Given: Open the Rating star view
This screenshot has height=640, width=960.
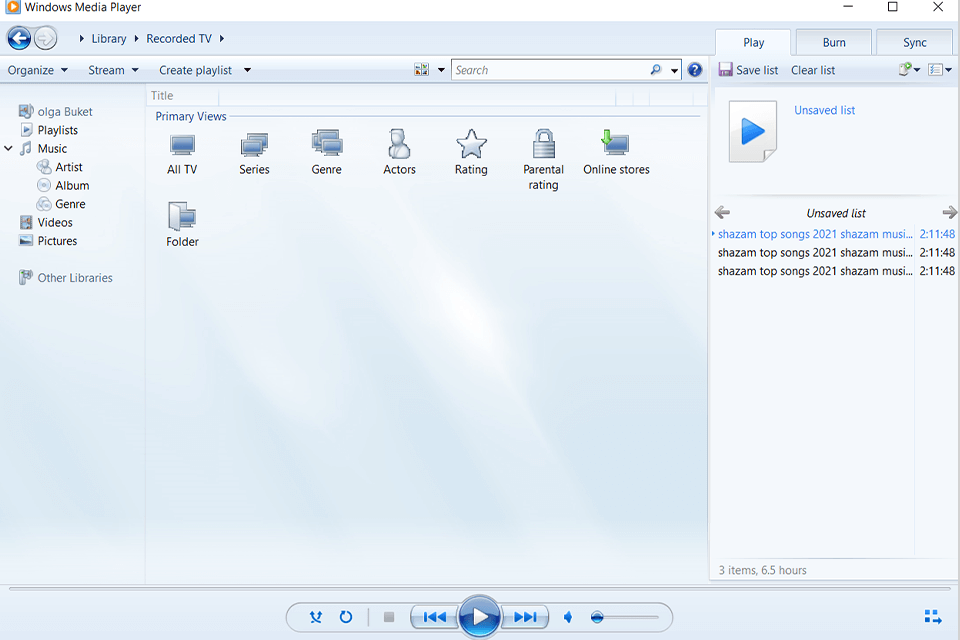Looking at the screenshot, I should click(x=471, y=152).
